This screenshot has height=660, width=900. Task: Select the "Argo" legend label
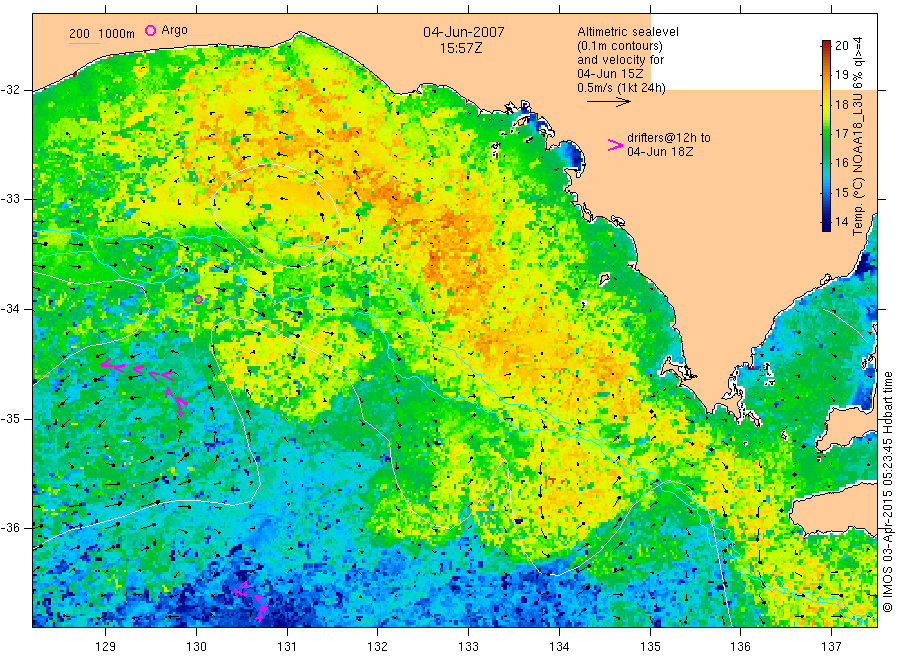[174, 30]
